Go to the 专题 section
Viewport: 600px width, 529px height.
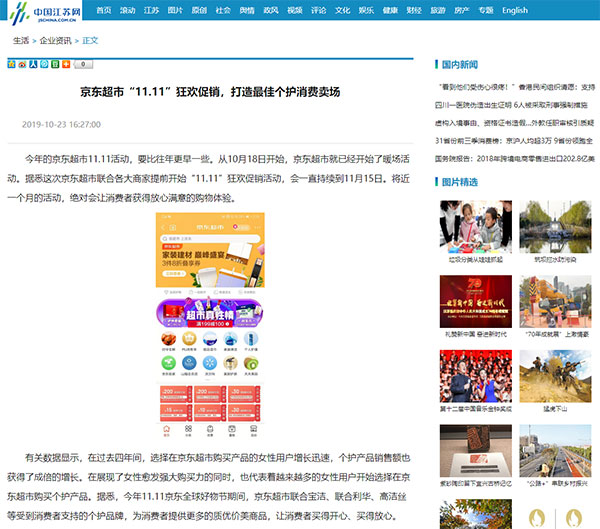486,10
